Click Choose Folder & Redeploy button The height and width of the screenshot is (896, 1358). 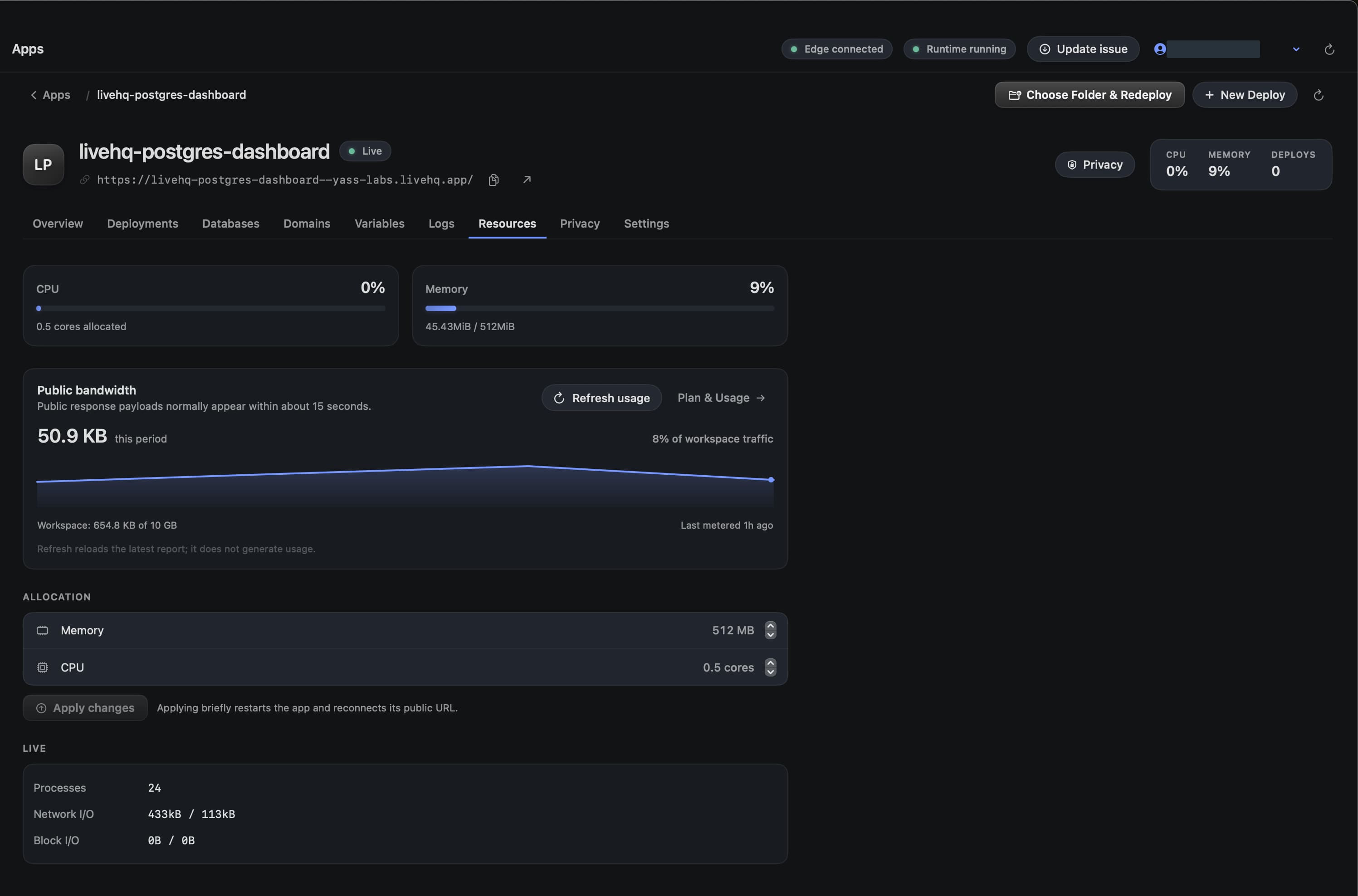(1089, 95)
